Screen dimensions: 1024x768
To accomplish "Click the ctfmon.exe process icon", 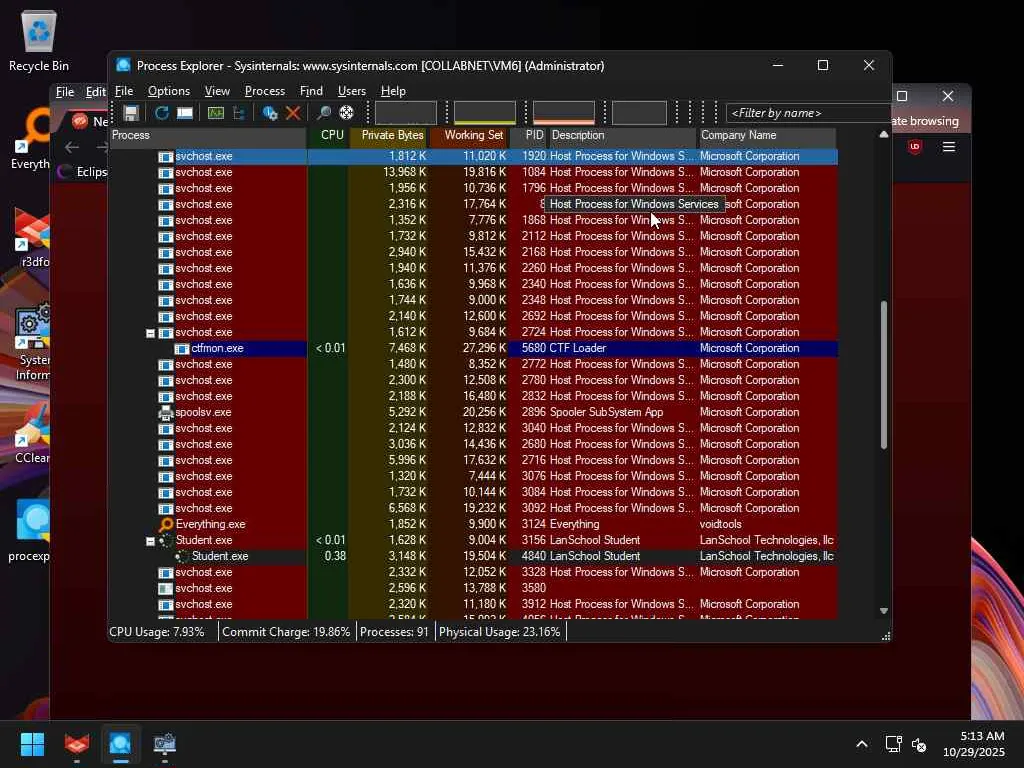I will pyautogui.click(x=182, y=348).
